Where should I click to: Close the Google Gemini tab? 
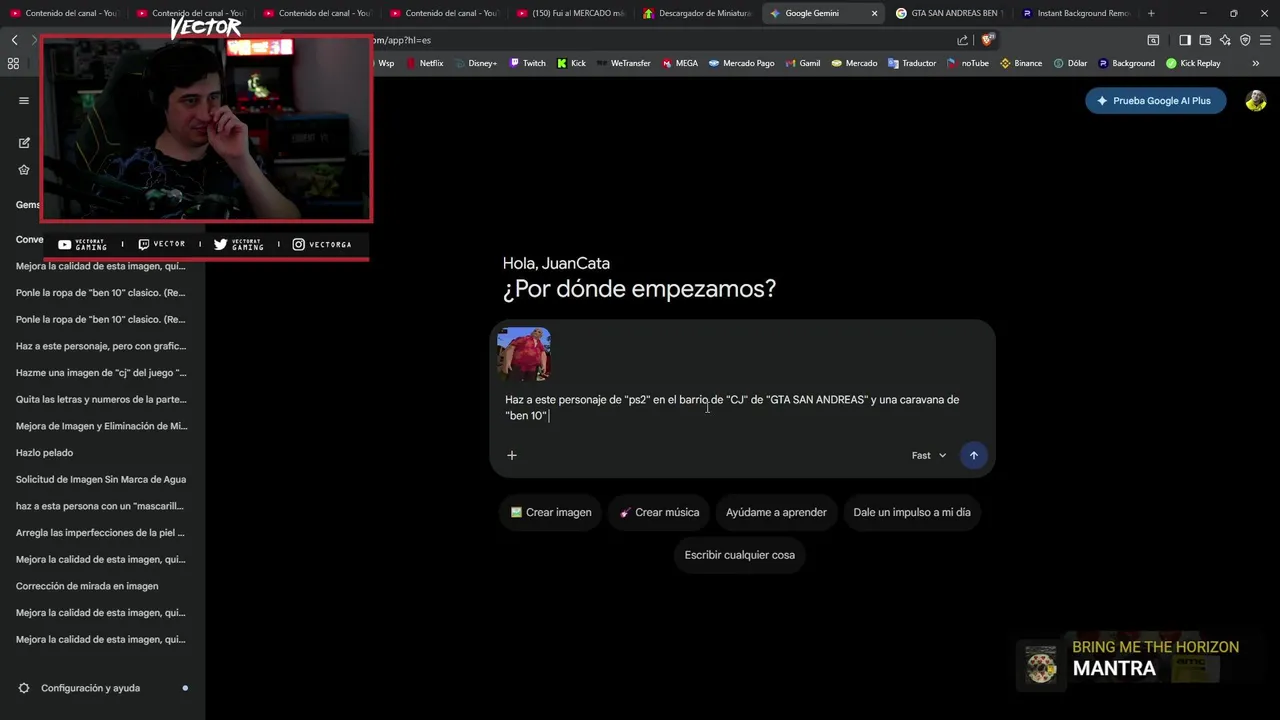pyautogui.click(x=875, y=13)
